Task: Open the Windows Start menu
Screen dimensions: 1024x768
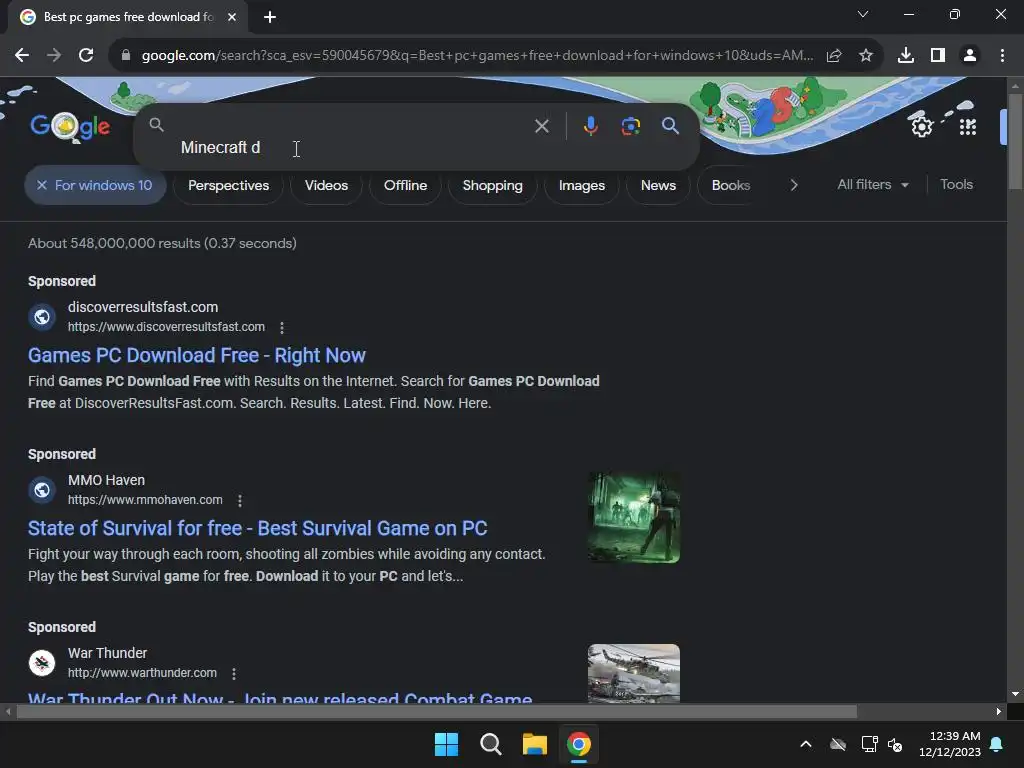Action: pyautogui.click(x=447, y=744)
